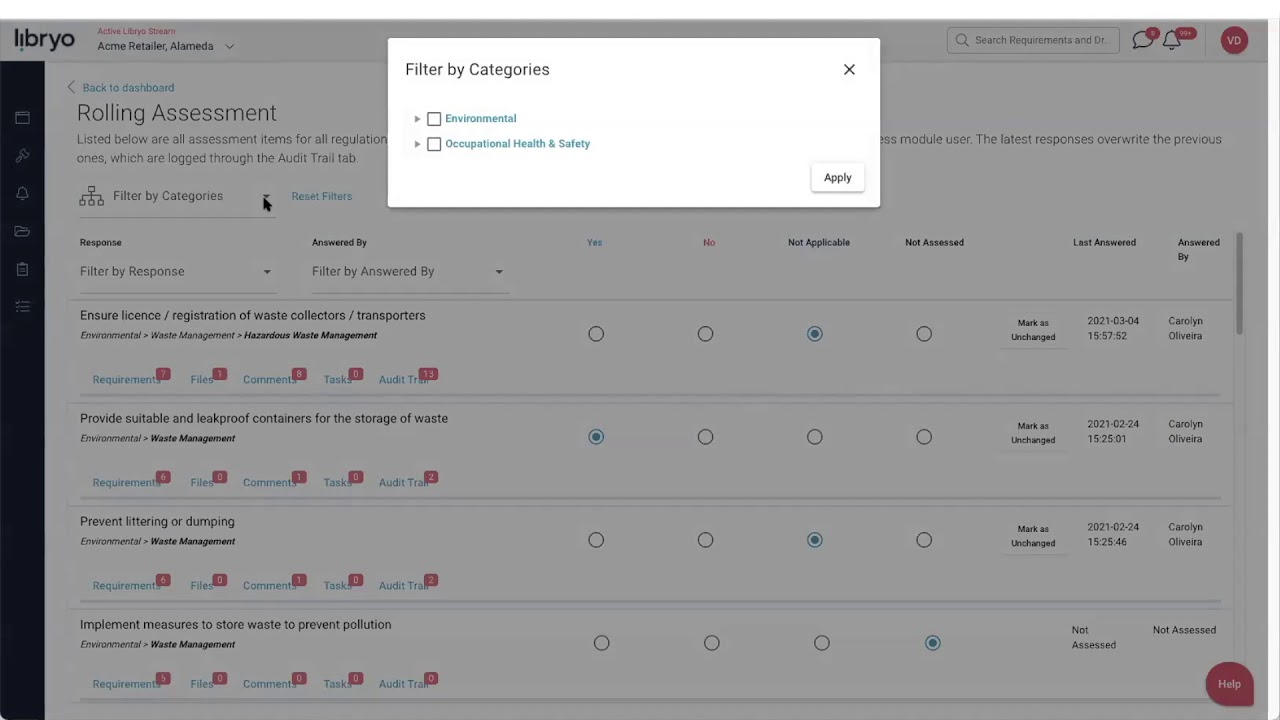
Task: Click the Occupational Health & Safety label
Action: pyautogui.click(x=518, y=144)
